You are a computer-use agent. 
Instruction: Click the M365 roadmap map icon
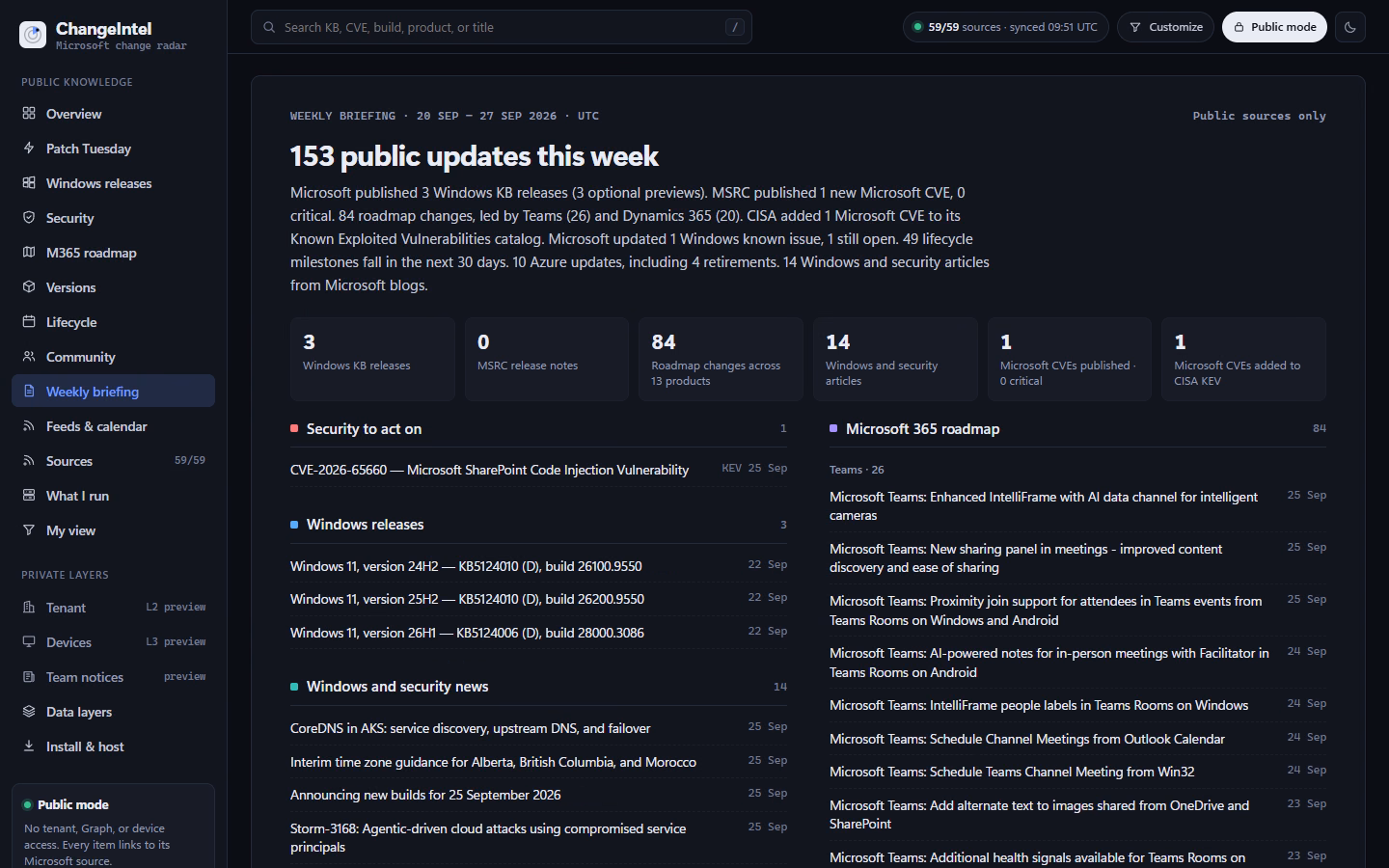[29, 252]
